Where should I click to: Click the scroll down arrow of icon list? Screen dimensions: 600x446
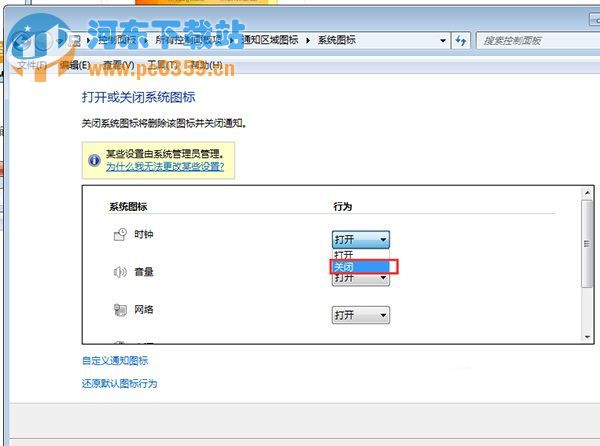point(587,337)
